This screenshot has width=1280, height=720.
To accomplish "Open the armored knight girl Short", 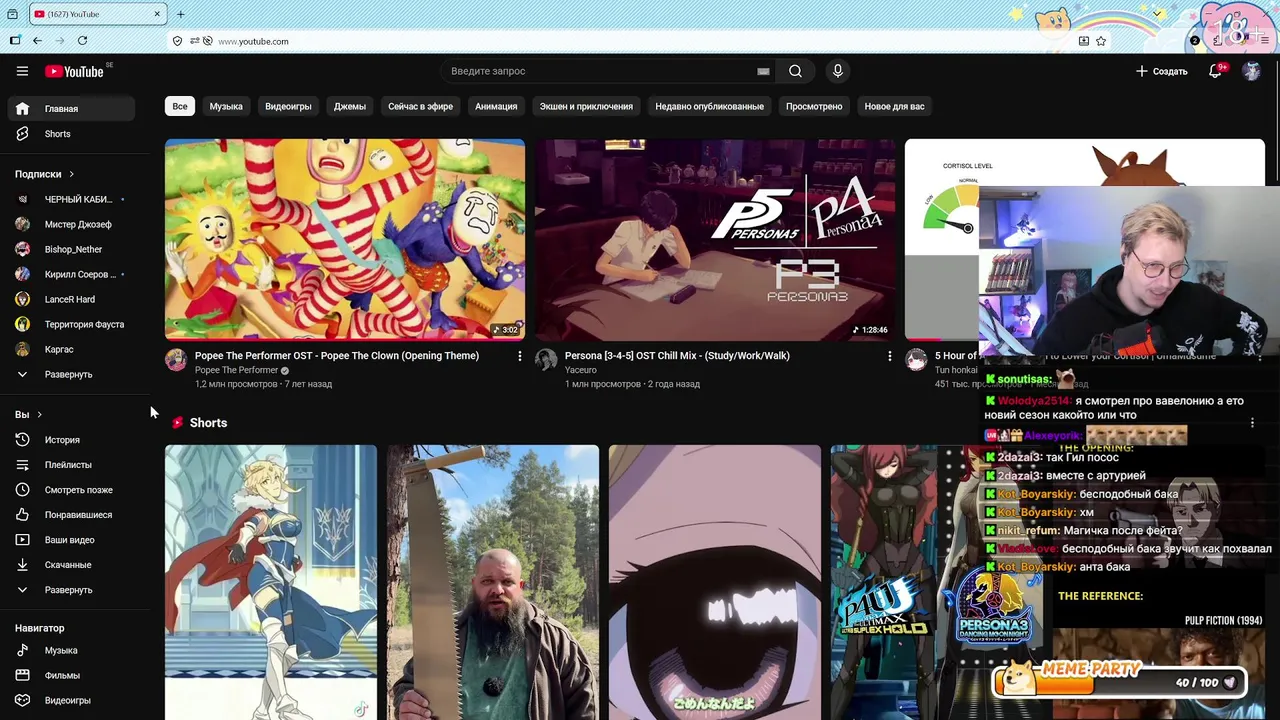I will (x=271, y=582).
